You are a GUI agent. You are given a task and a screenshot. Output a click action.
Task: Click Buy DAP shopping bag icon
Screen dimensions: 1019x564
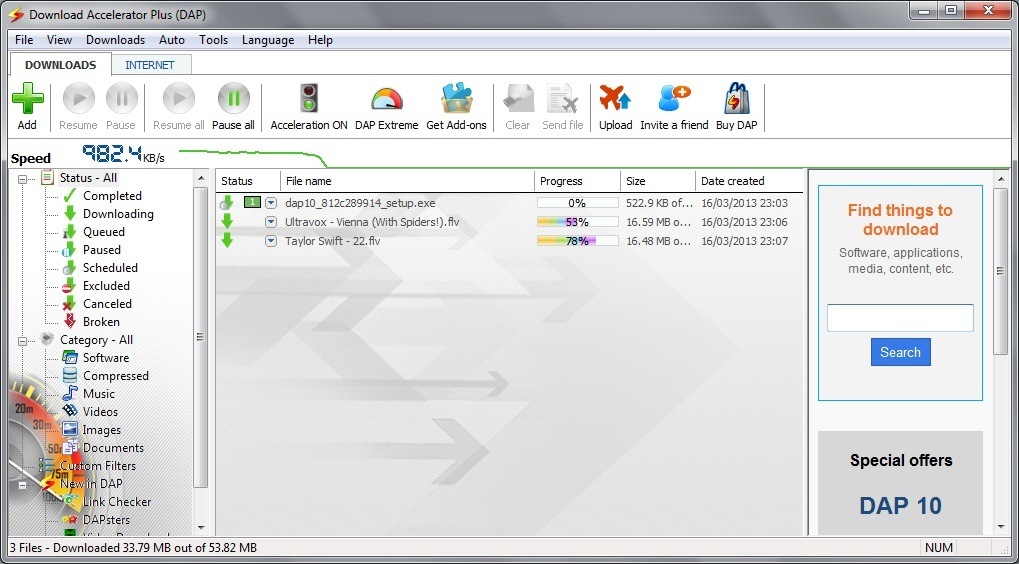pyautogui.click(x=737, y=99)
